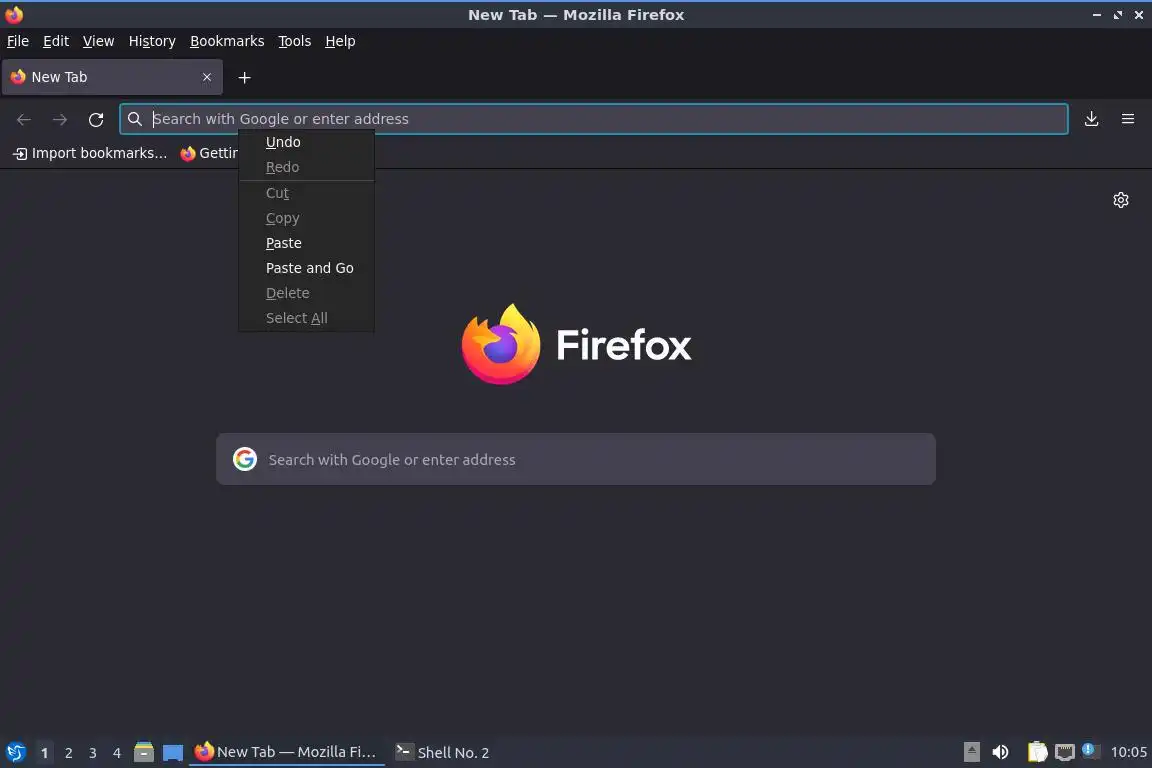Open the Bookmarks menu
The width and height of the screenshot is (1152, 768).
pyautogui.click(x=227, y=41)
